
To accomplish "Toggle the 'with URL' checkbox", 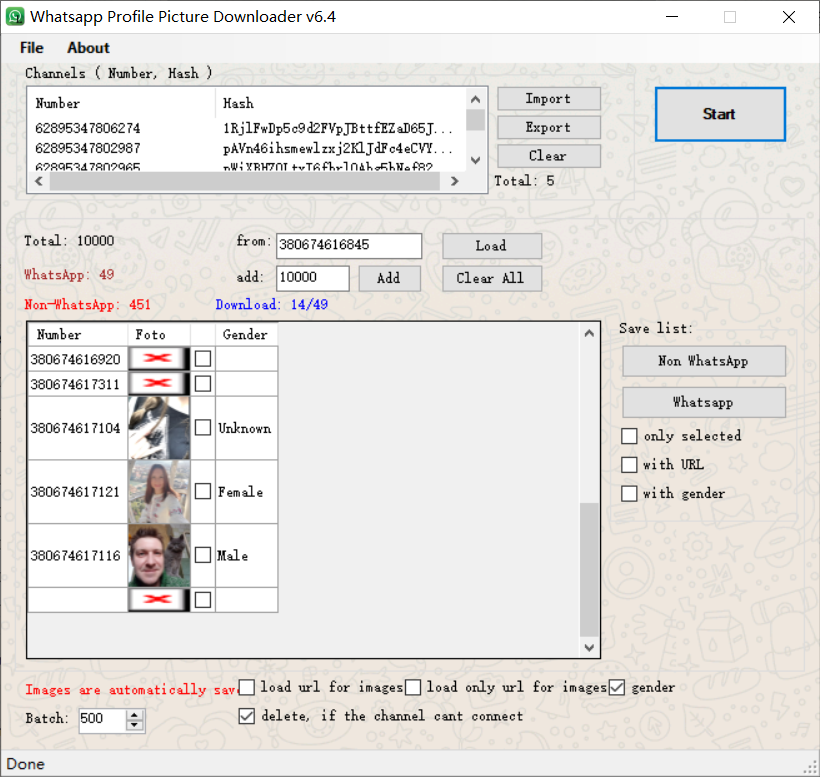I will click(629, 464).
